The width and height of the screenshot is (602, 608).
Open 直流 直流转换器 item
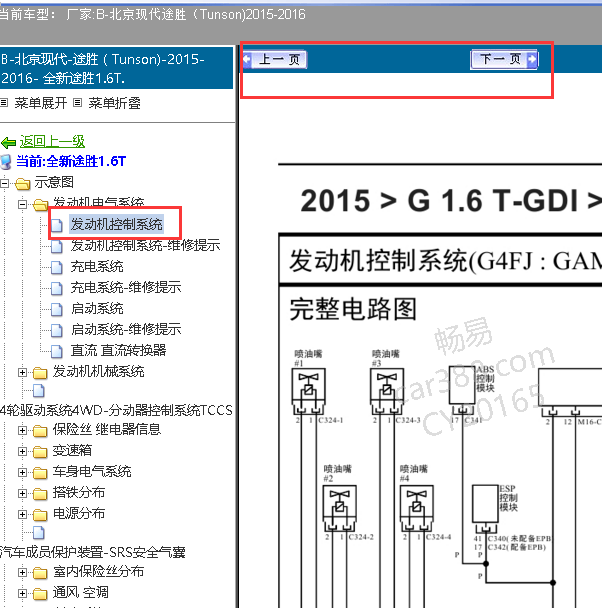tap(118, 350)
